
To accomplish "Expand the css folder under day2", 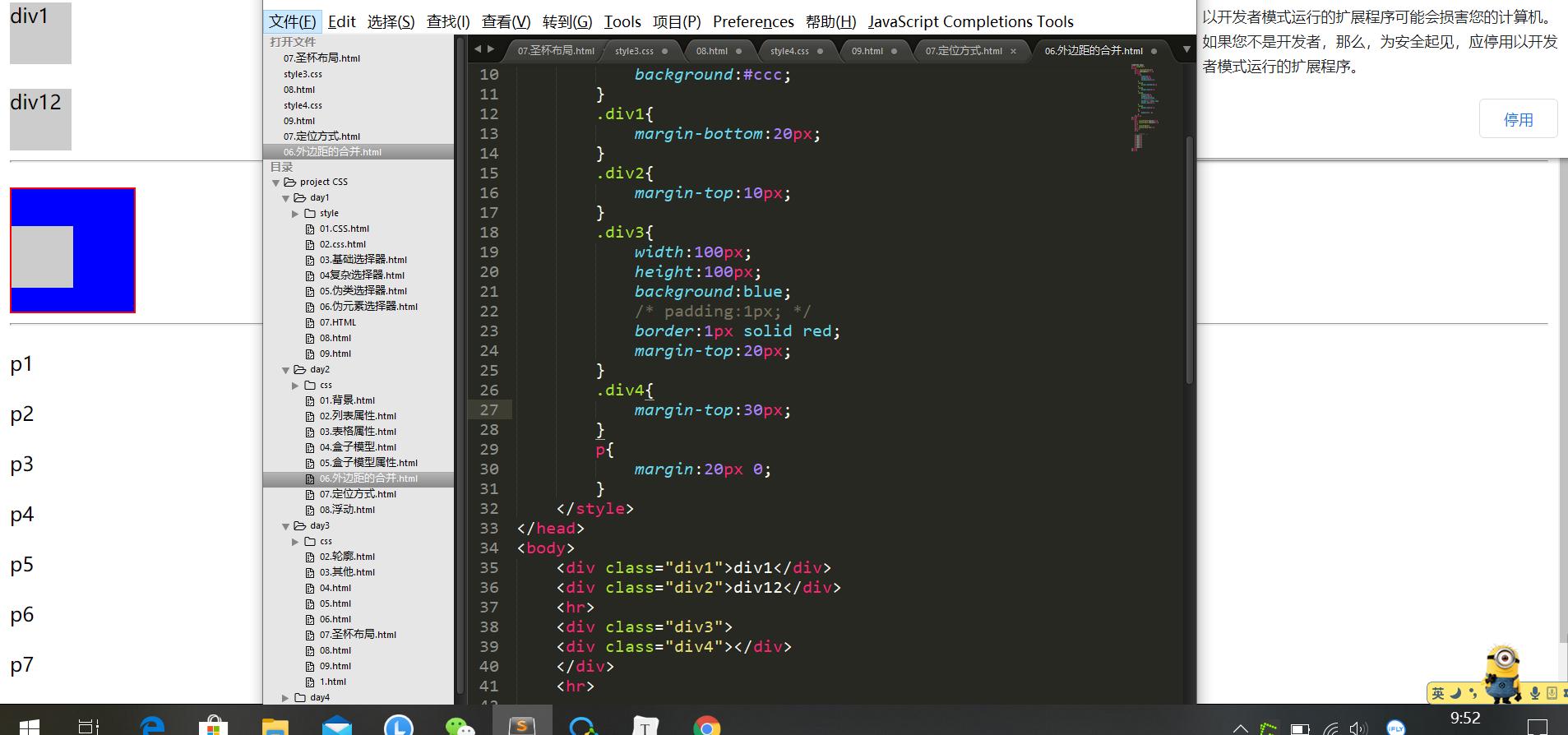I will coord(295,386).
